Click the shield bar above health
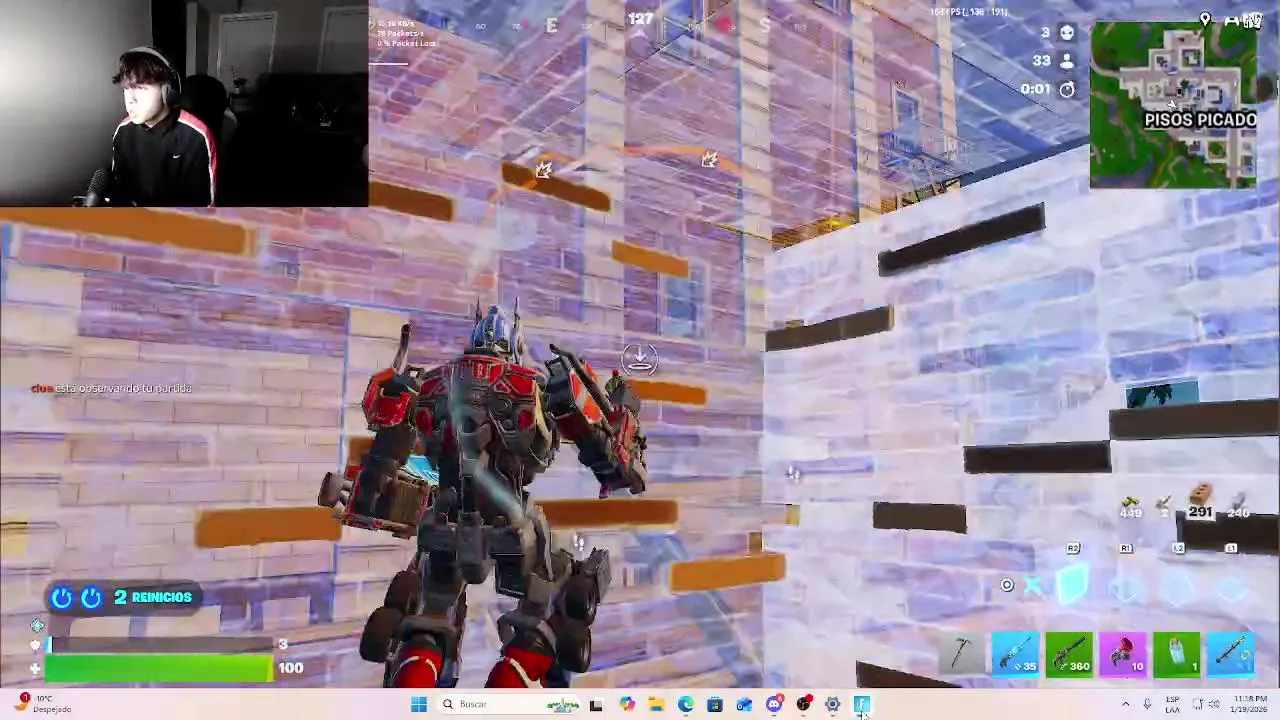1280x720 pixels. [x=158, y=645]
